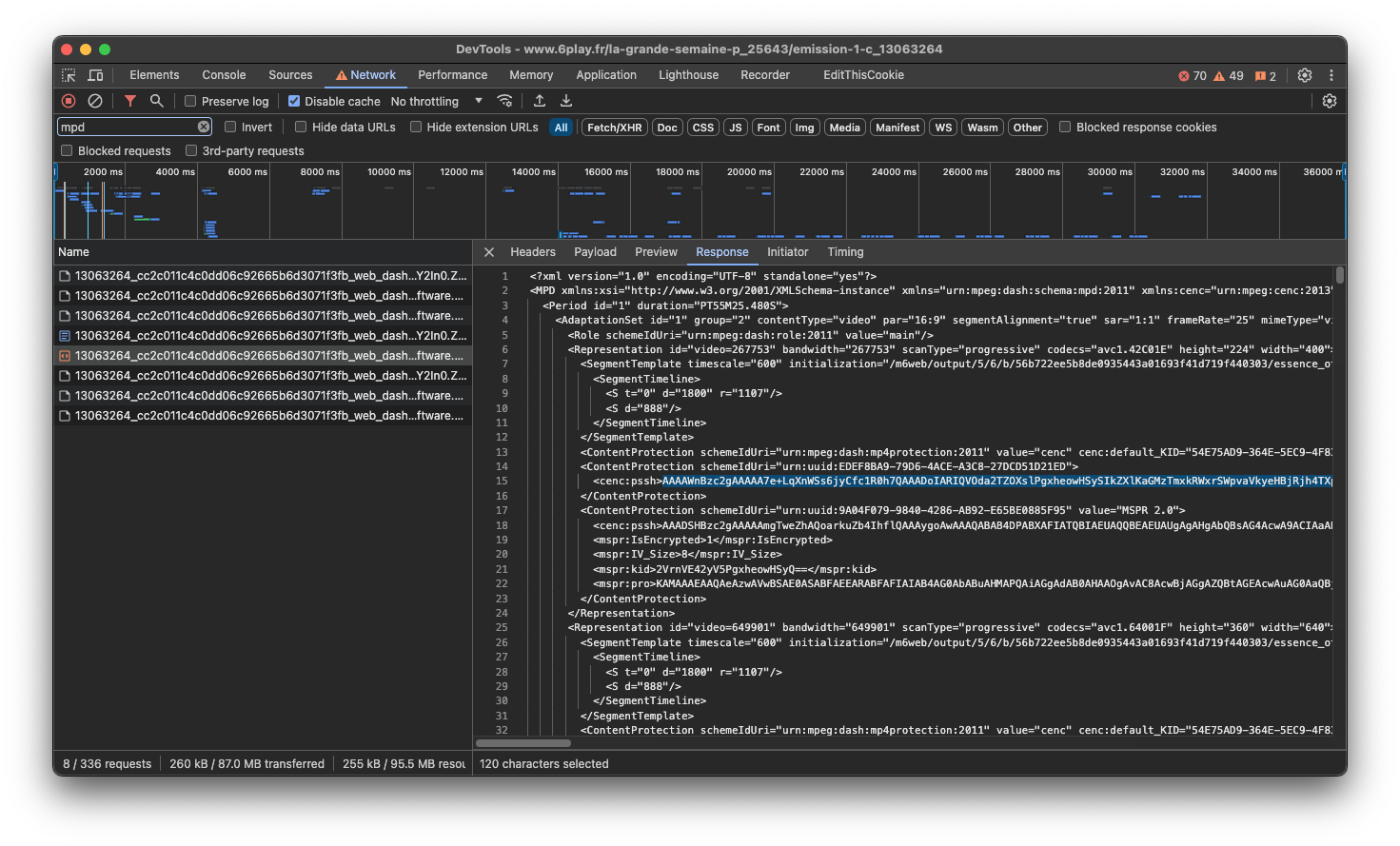Open the DevTools three-dot customize menu

[1331, 75]
